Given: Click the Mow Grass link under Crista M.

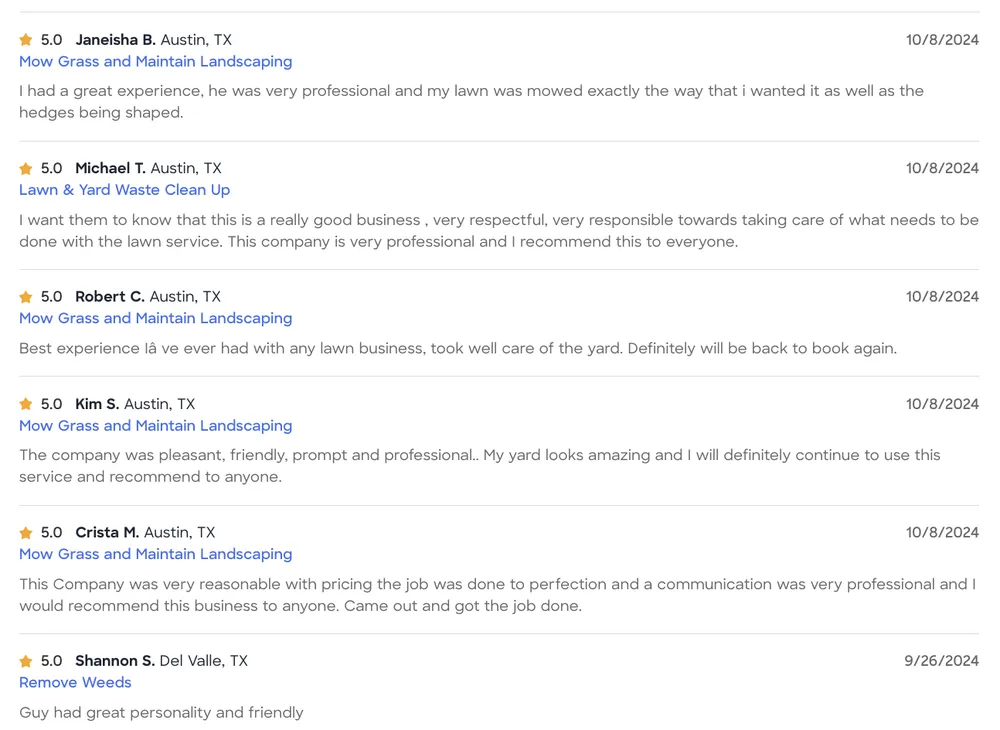Looking at the screenshot, I should pyautogui.click(x=155, y=554).
